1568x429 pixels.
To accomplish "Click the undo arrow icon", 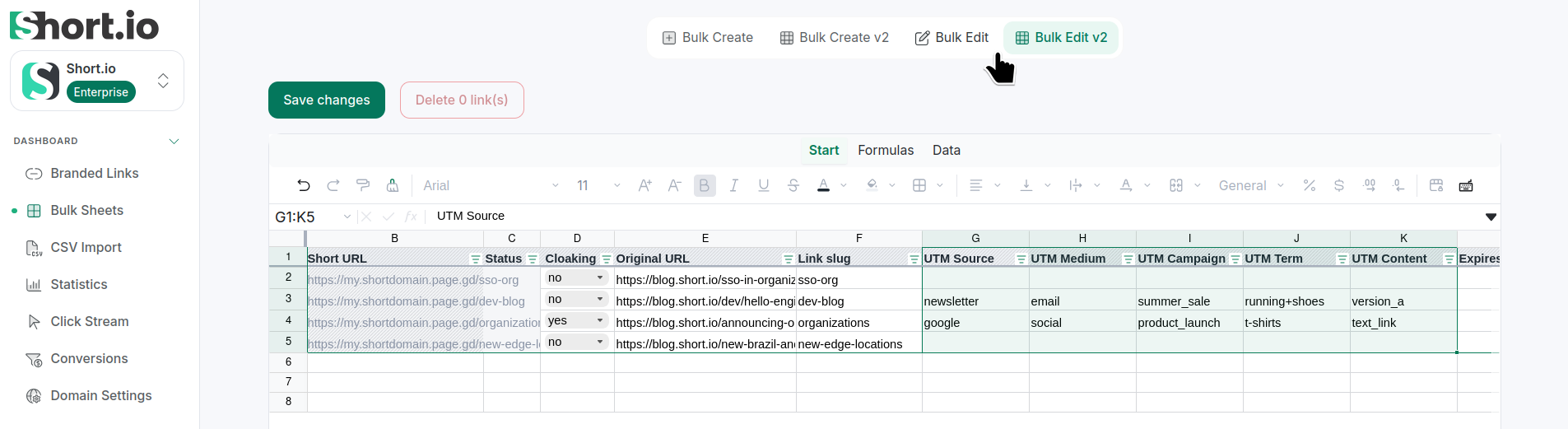I will coord(304,185).
